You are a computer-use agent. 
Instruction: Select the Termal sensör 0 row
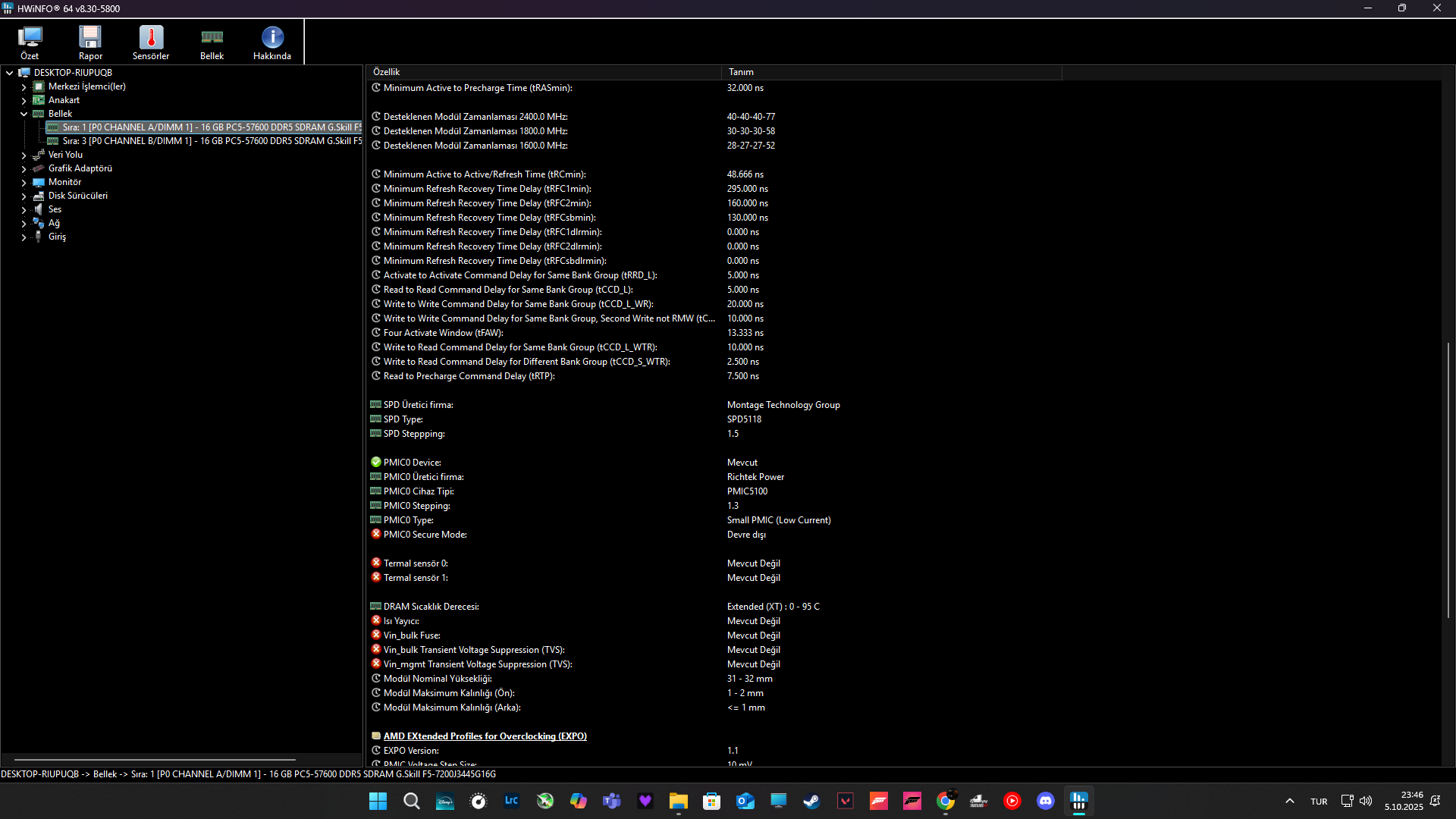click(904, 563)
